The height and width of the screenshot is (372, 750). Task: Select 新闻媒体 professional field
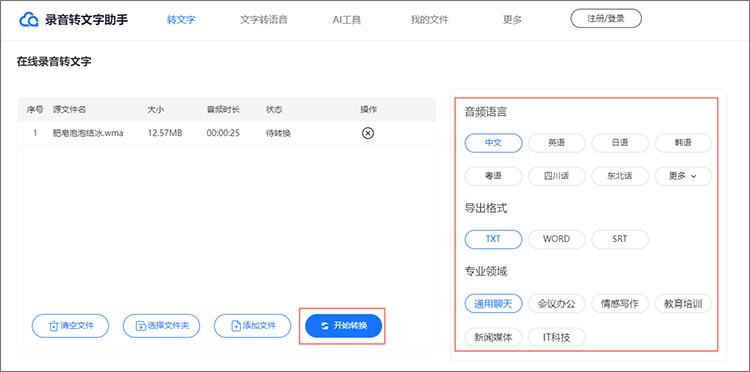click(x=493, y=337)
